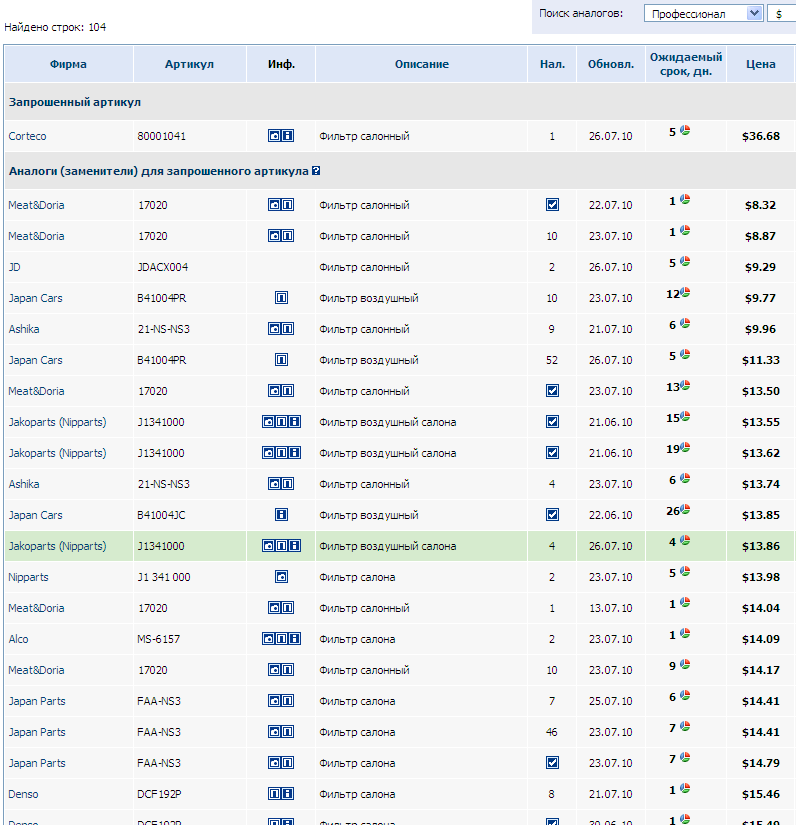This screenshot has height=825, width=796.
Task: Click the availability checkbox in the Jakoparts $13.62 row
Action: point(552,453)
